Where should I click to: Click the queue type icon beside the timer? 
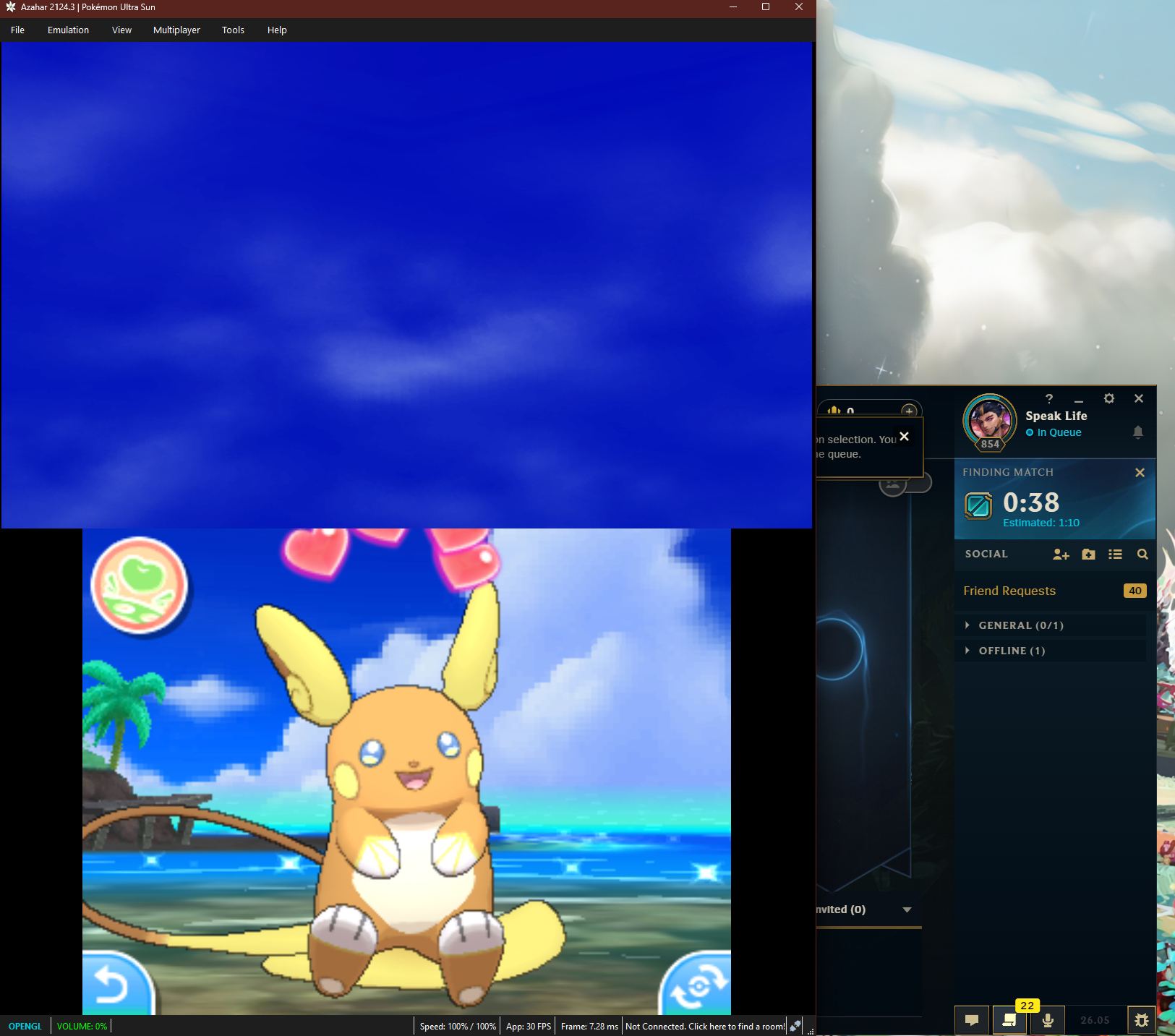click(978, 506)
